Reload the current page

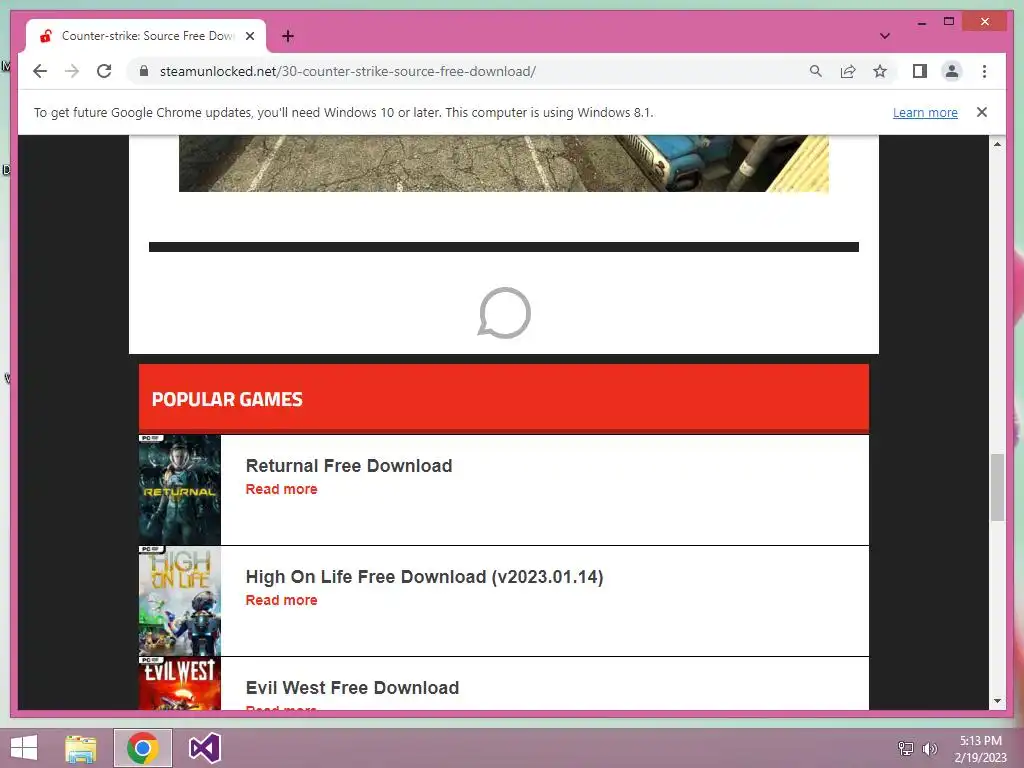(104, 71)
